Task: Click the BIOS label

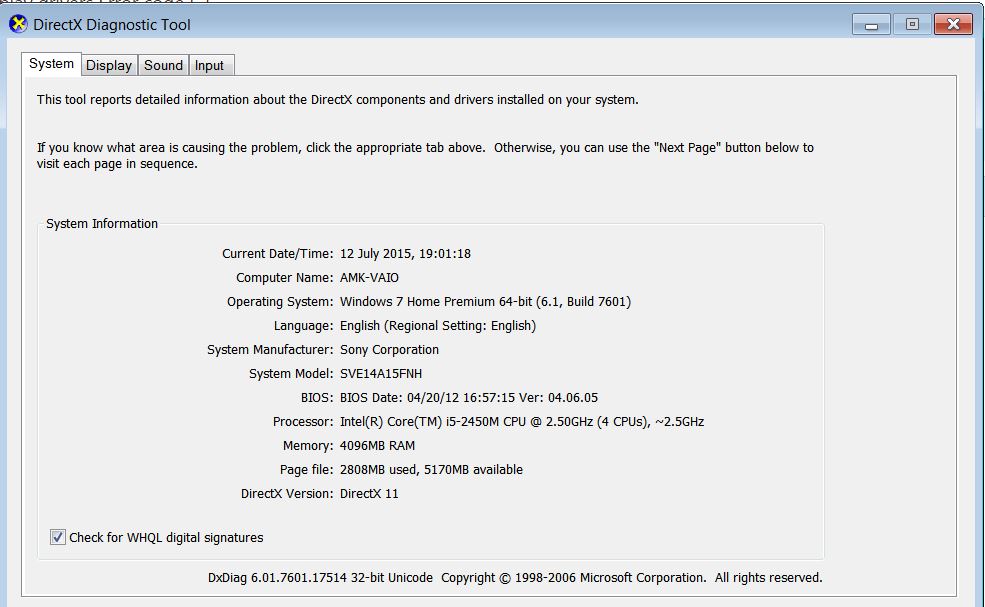Action: point(317,398)
